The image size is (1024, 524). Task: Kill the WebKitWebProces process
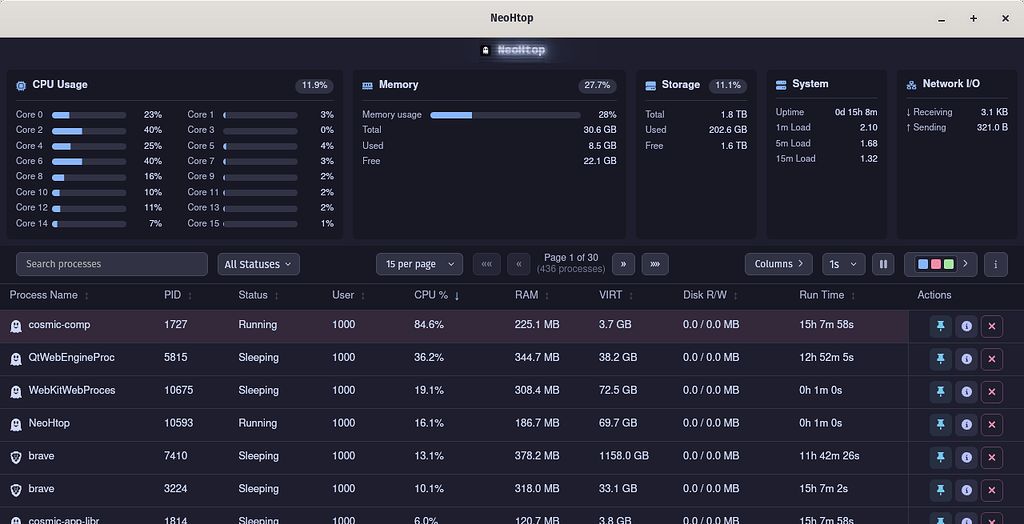[992, 391]
